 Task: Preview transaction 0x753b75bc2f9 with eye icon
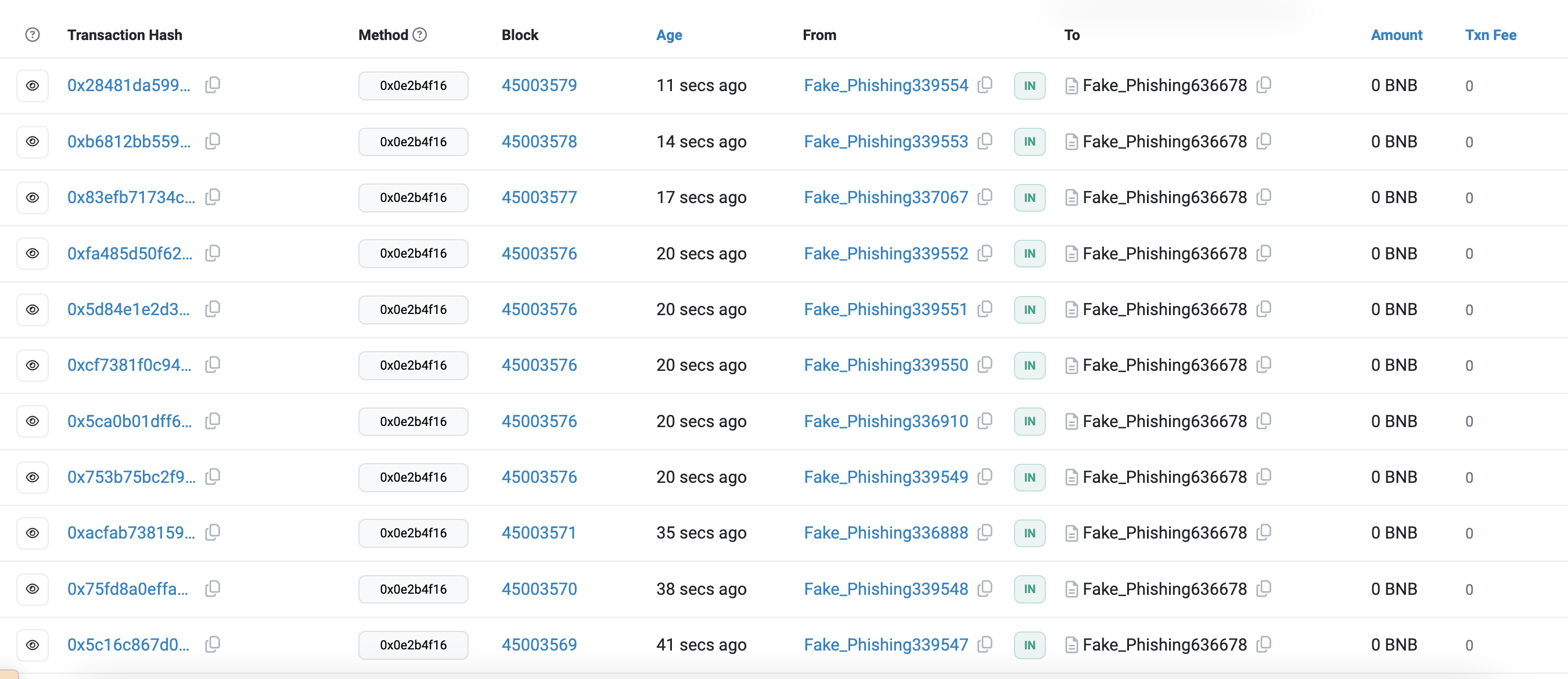click(33, 478)
